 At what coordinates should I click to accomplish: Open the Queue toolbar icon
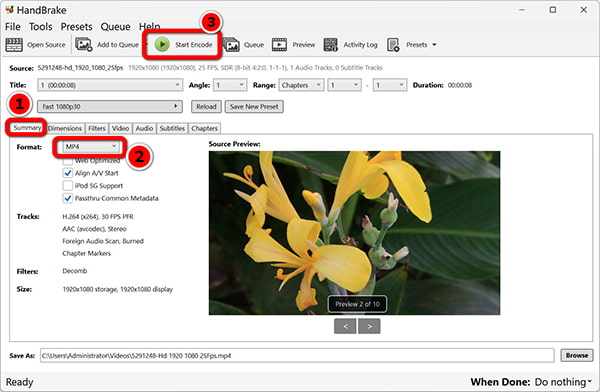click(231, 45)
